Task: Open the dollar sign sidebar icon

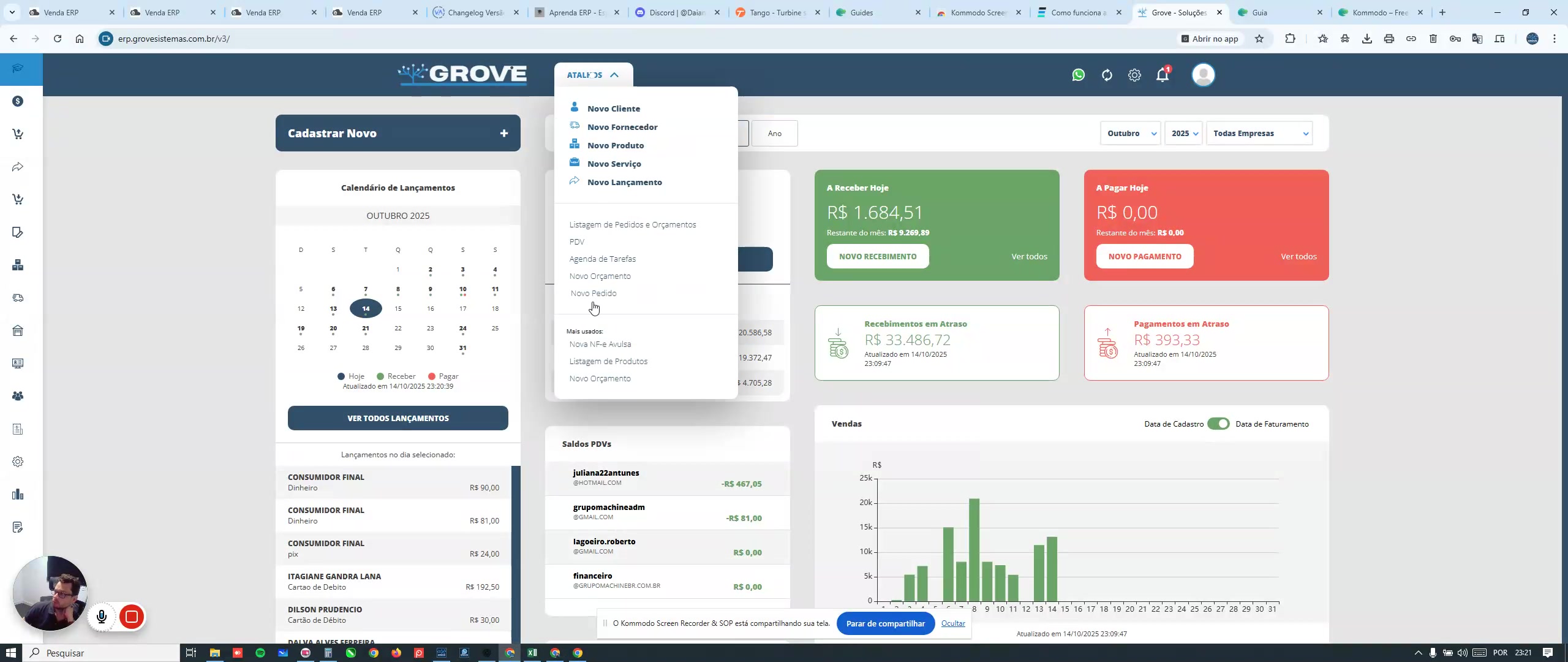Action: tap(18, 101)
